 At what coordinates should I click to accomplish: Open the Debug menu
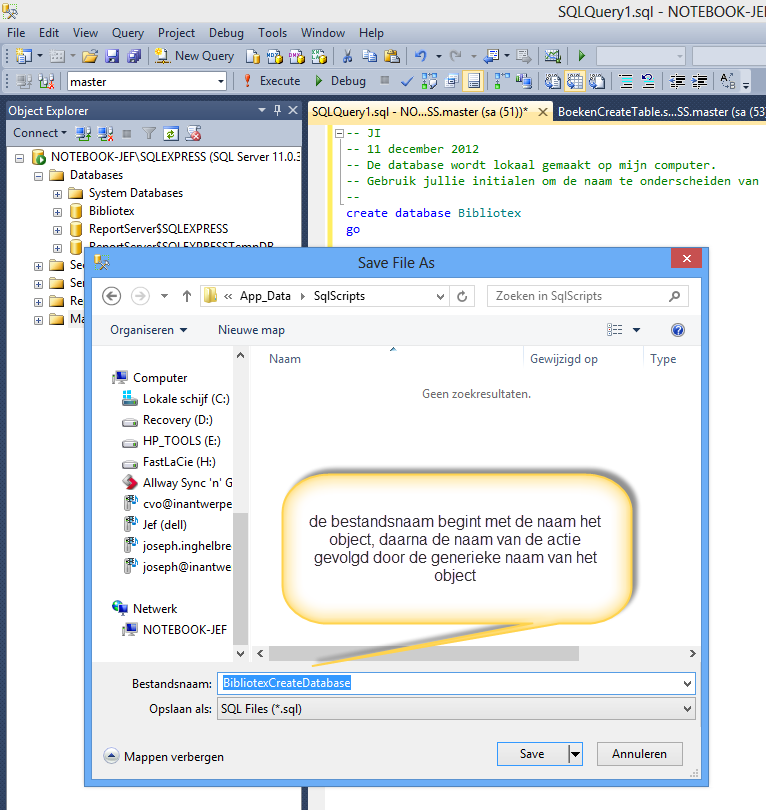point(226,33)
